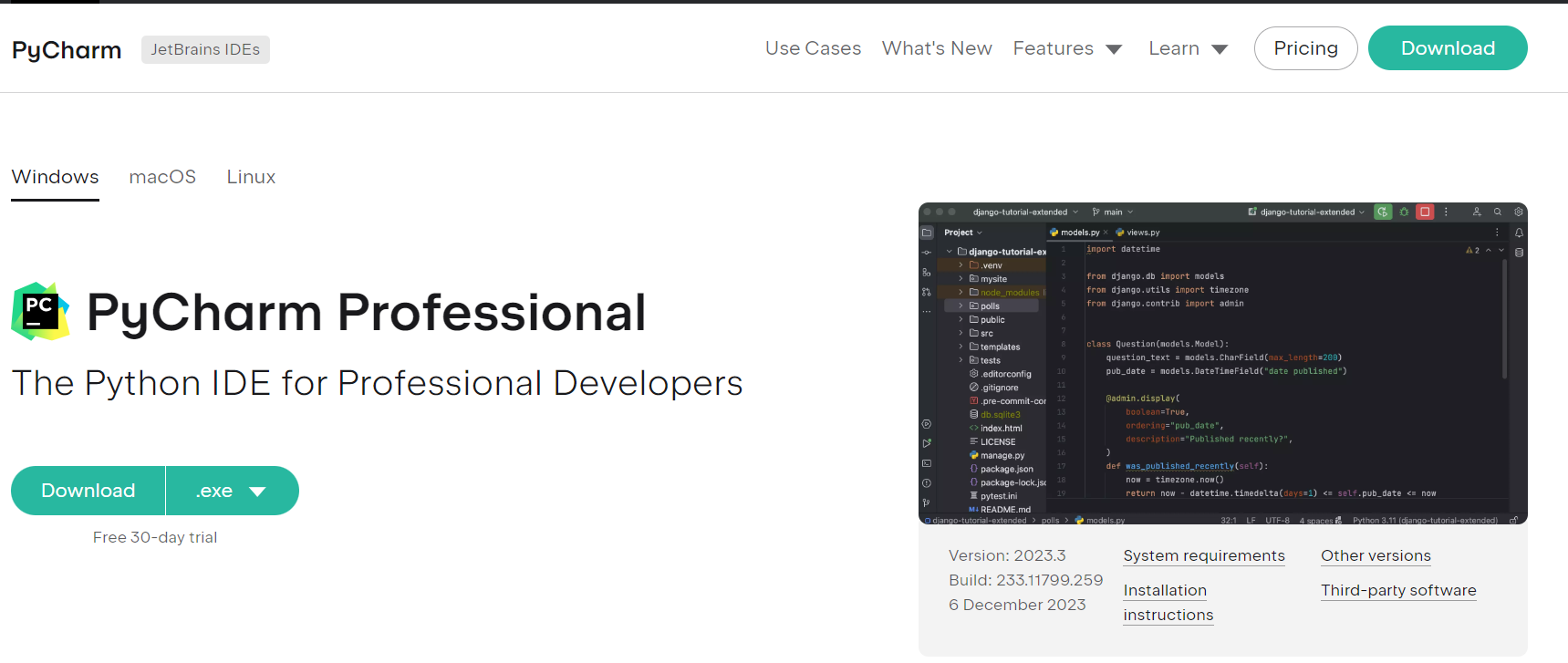Select db.sqlite3 in the project tree

click(994, 415)
